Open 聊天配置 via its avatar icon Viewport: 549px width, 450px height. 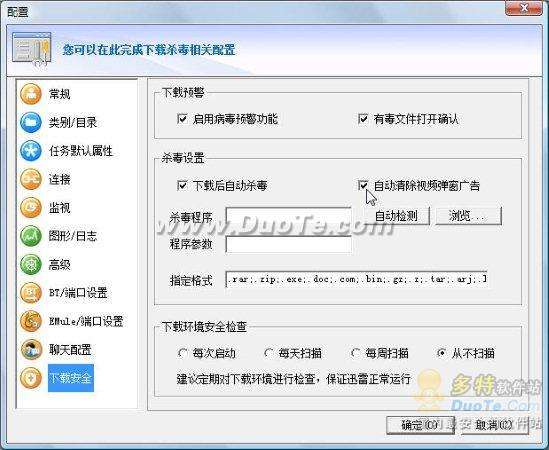31,349
